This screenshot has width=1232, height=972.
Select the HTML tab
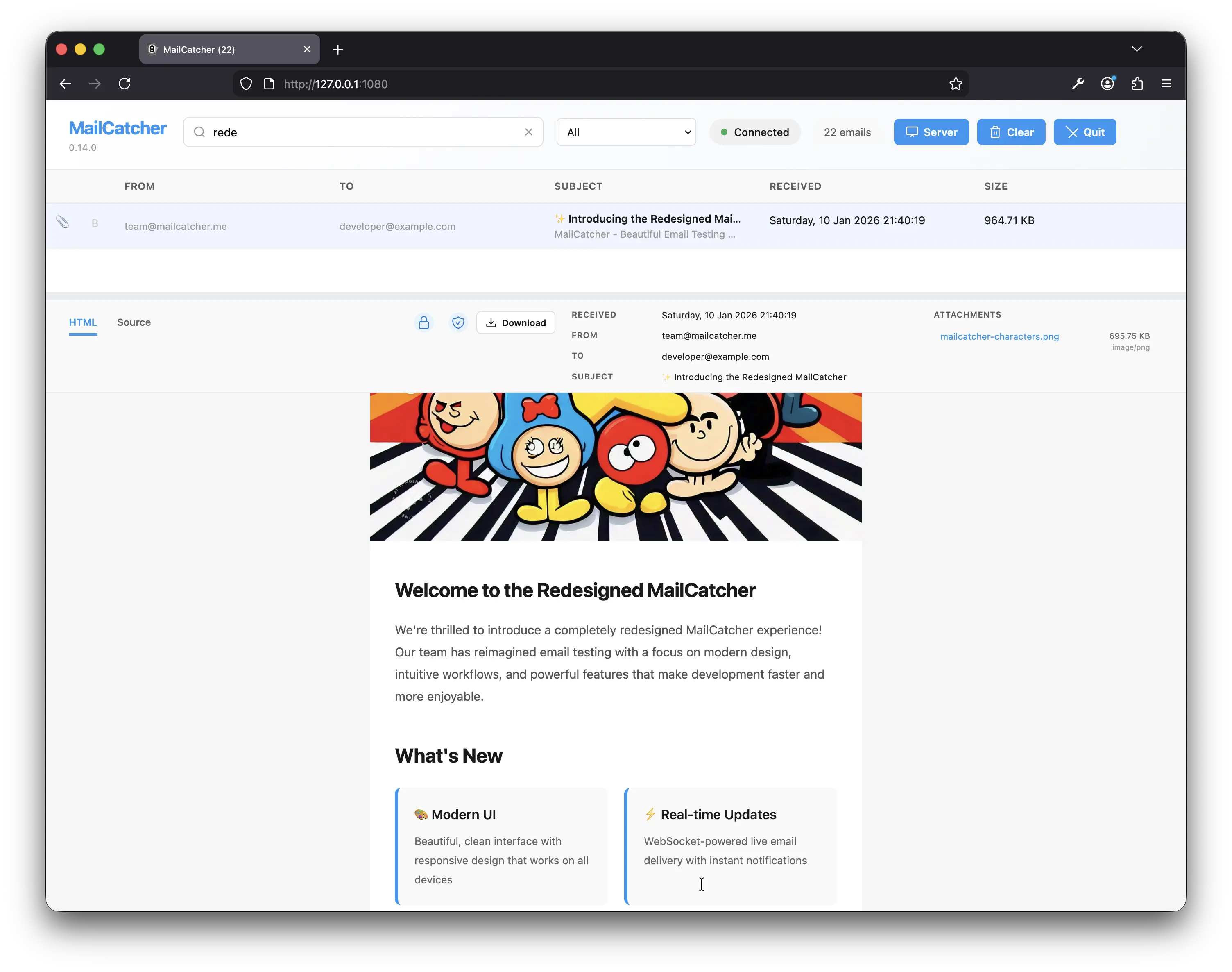tap(83, 322)
